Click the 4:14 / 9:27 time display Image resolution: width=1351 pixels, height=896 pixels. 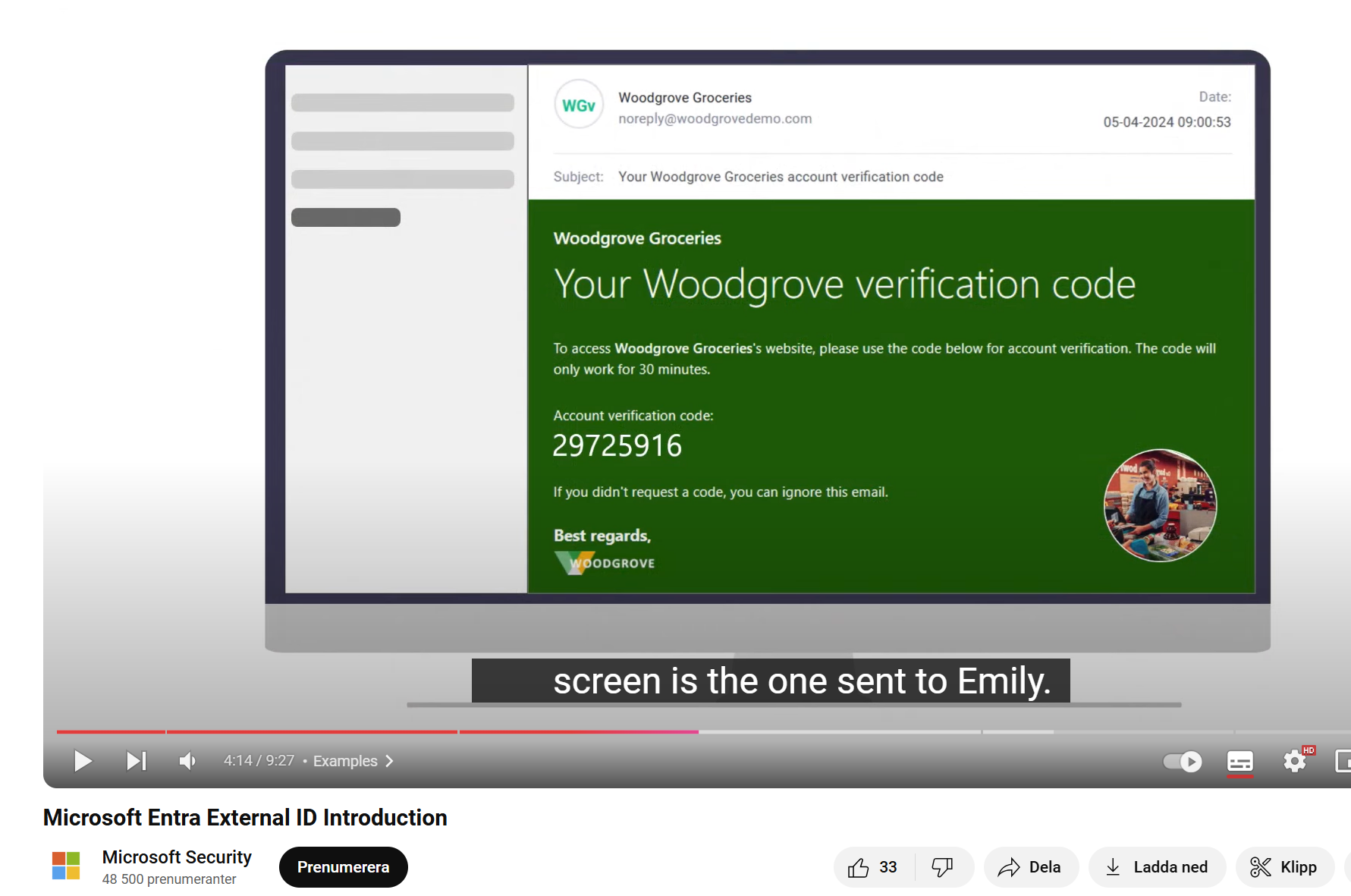[259, 760]
